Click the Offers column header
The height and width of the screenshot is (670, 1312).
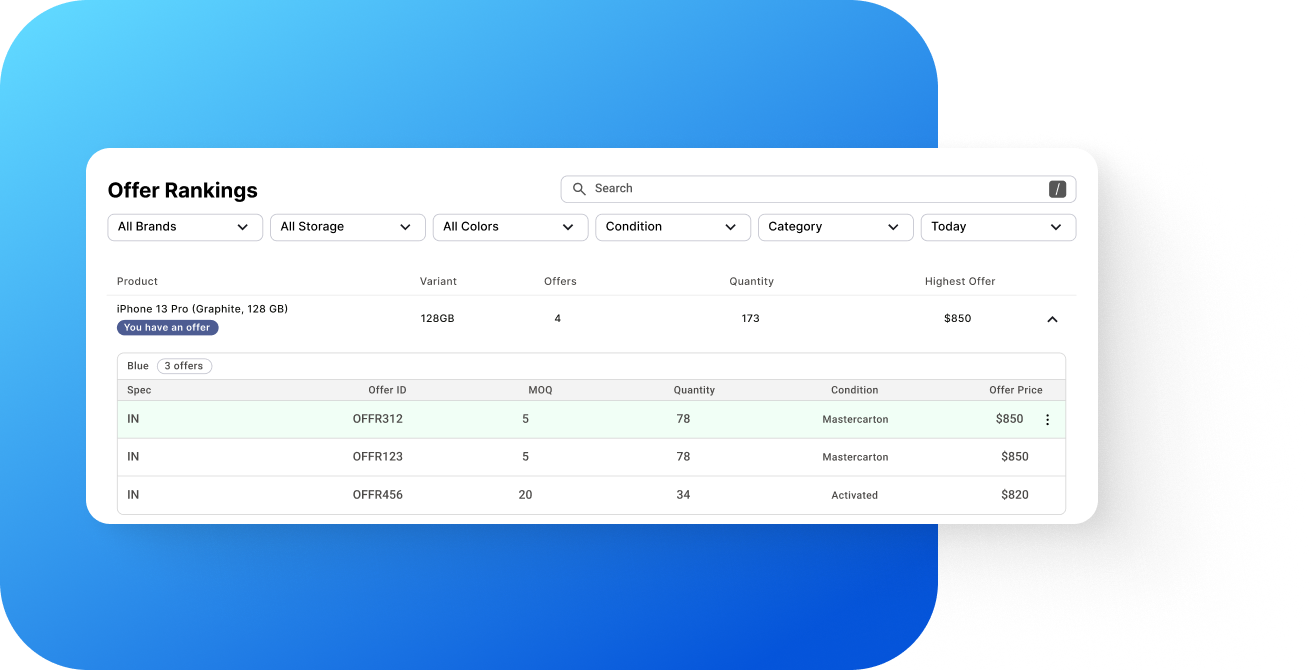(560, 282)
